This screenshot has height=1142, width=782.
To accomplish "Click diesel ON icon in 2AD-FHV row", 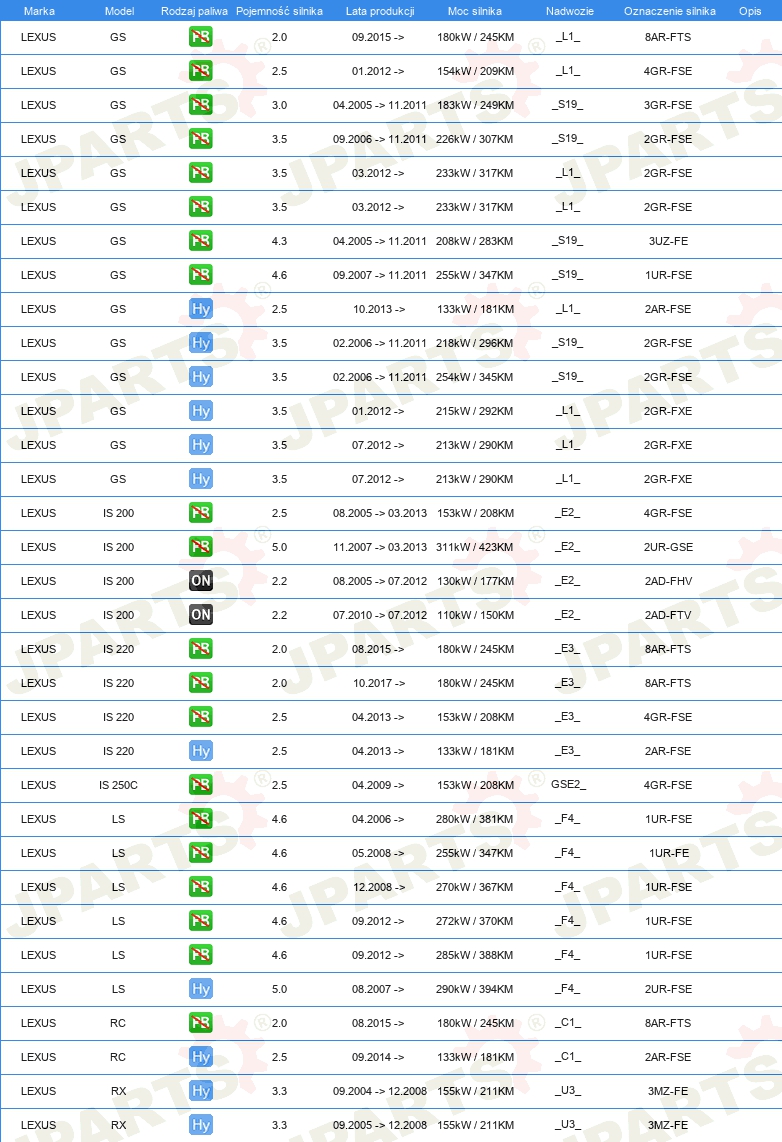I will tap(200, 580).
